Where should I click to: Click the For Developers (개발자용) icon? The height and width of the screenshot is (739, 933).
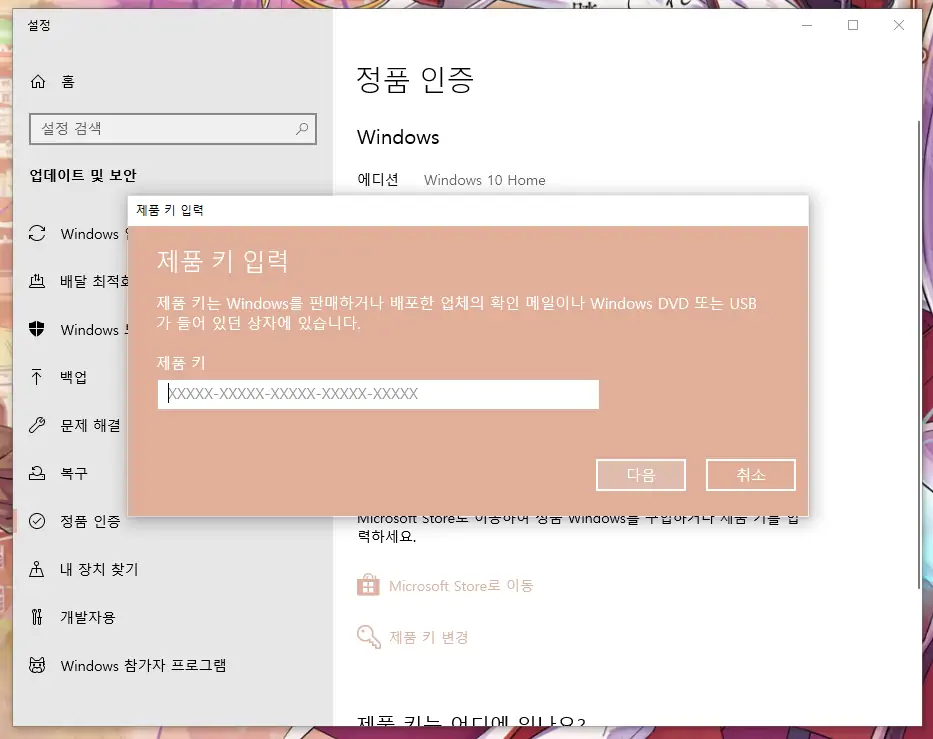click(37, 617)
